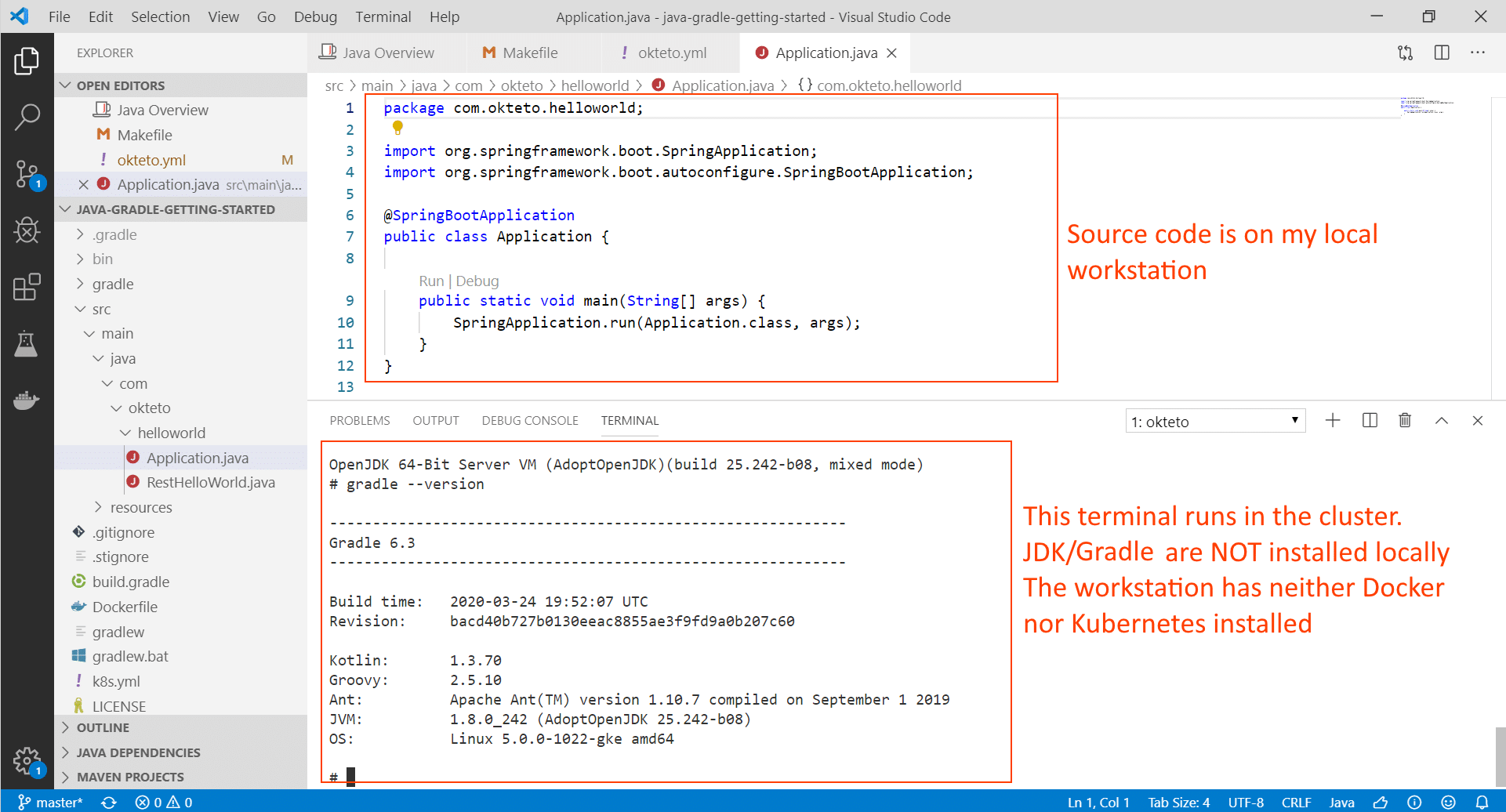1506x812 pixels.
Task: Open the Test flask view
Action: (27, 343)
